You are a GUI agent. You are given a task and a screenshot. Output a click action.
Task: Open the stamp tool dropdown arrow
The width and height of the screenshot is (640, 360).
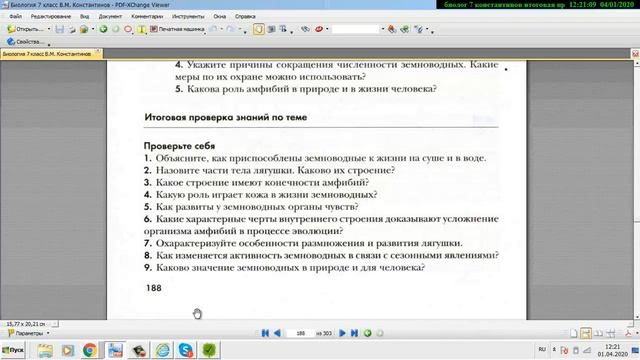point(327,29)
